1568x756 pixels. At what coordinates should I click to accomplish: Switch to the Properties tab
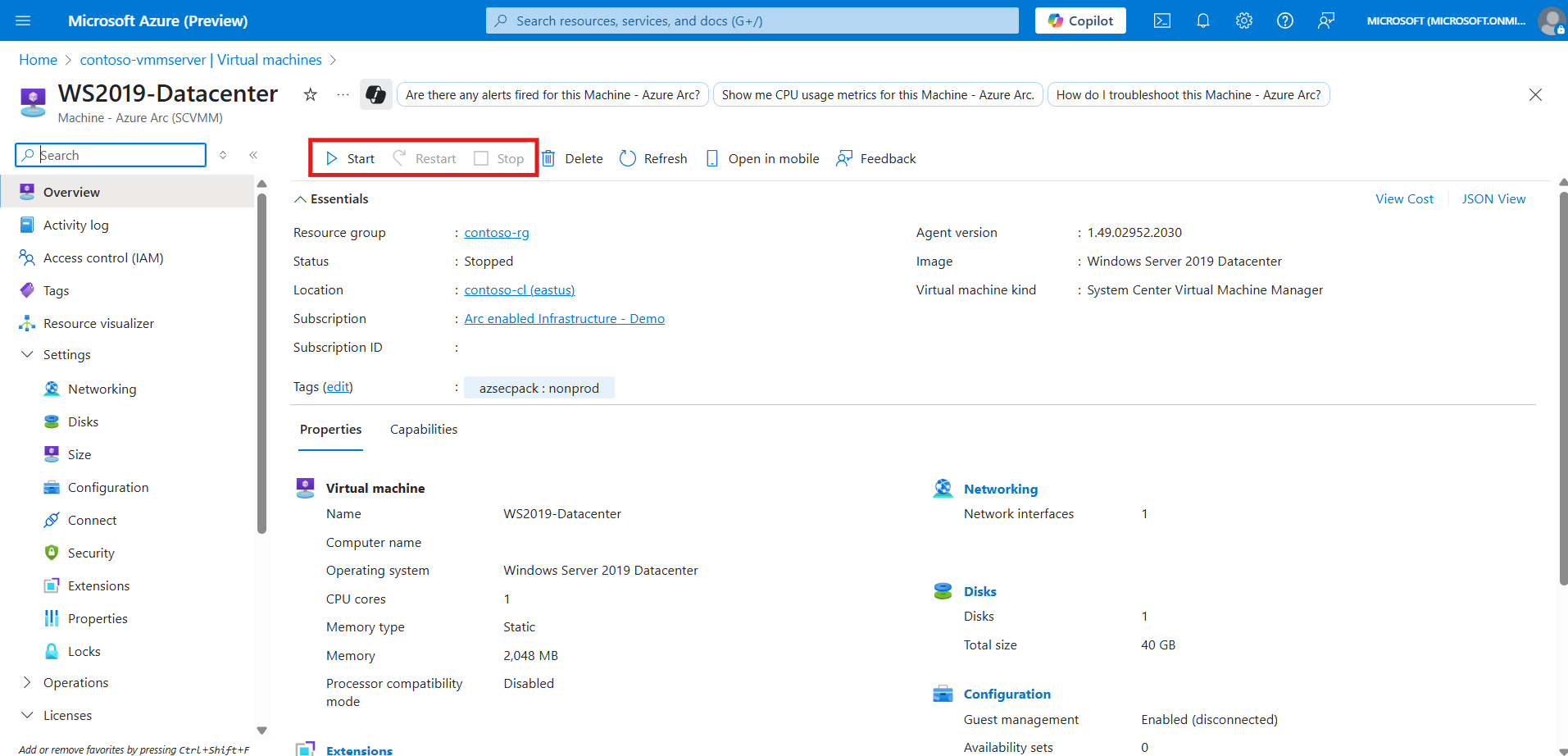pyautogui.click(x=330, y=430)
